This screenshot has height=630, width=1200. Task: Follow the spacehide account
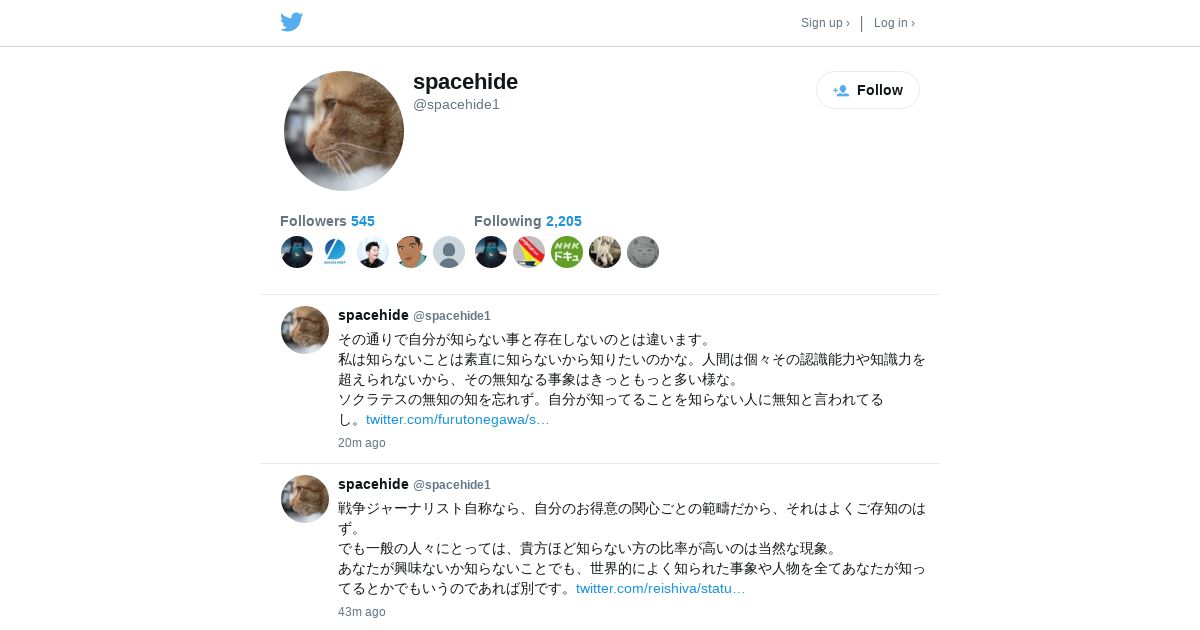(868, 90)
